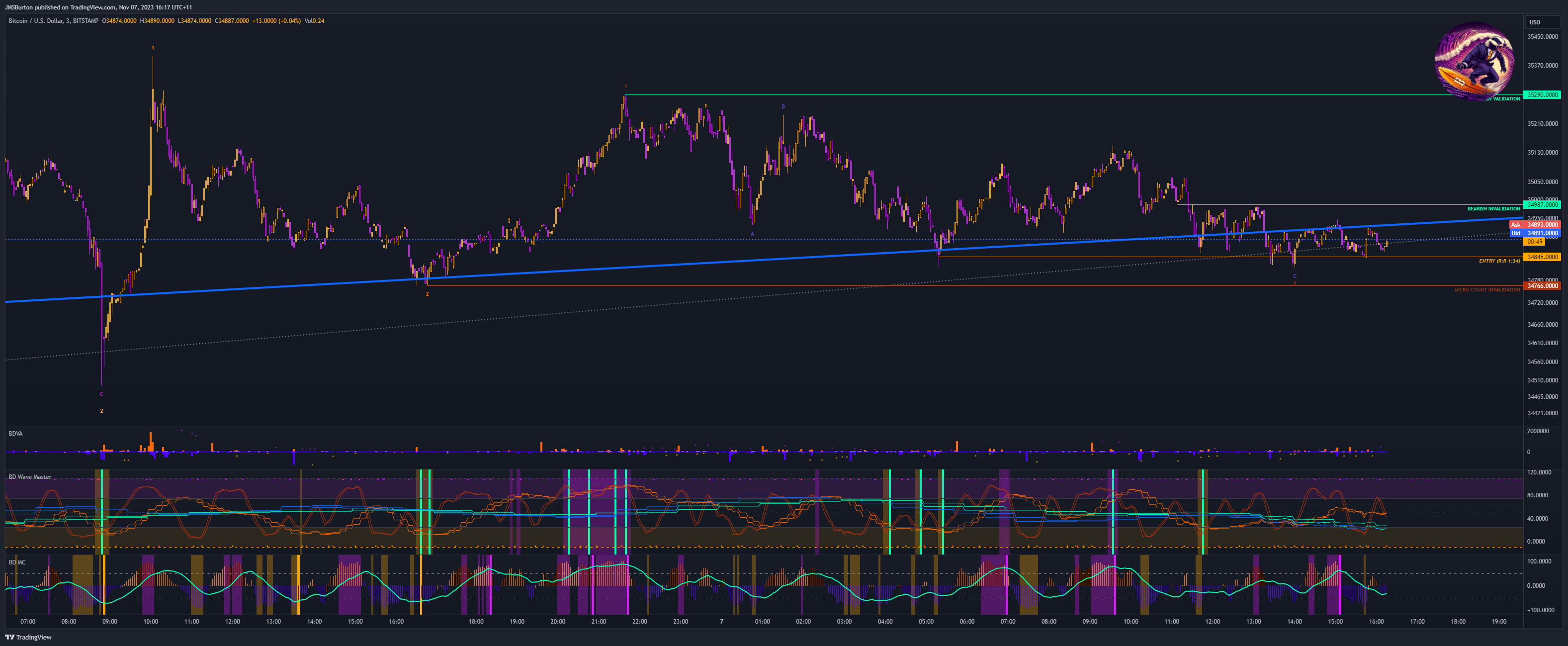1568x646 pixels.
Task: Click the 35370.0000 price axis label
Action: 1543,65
